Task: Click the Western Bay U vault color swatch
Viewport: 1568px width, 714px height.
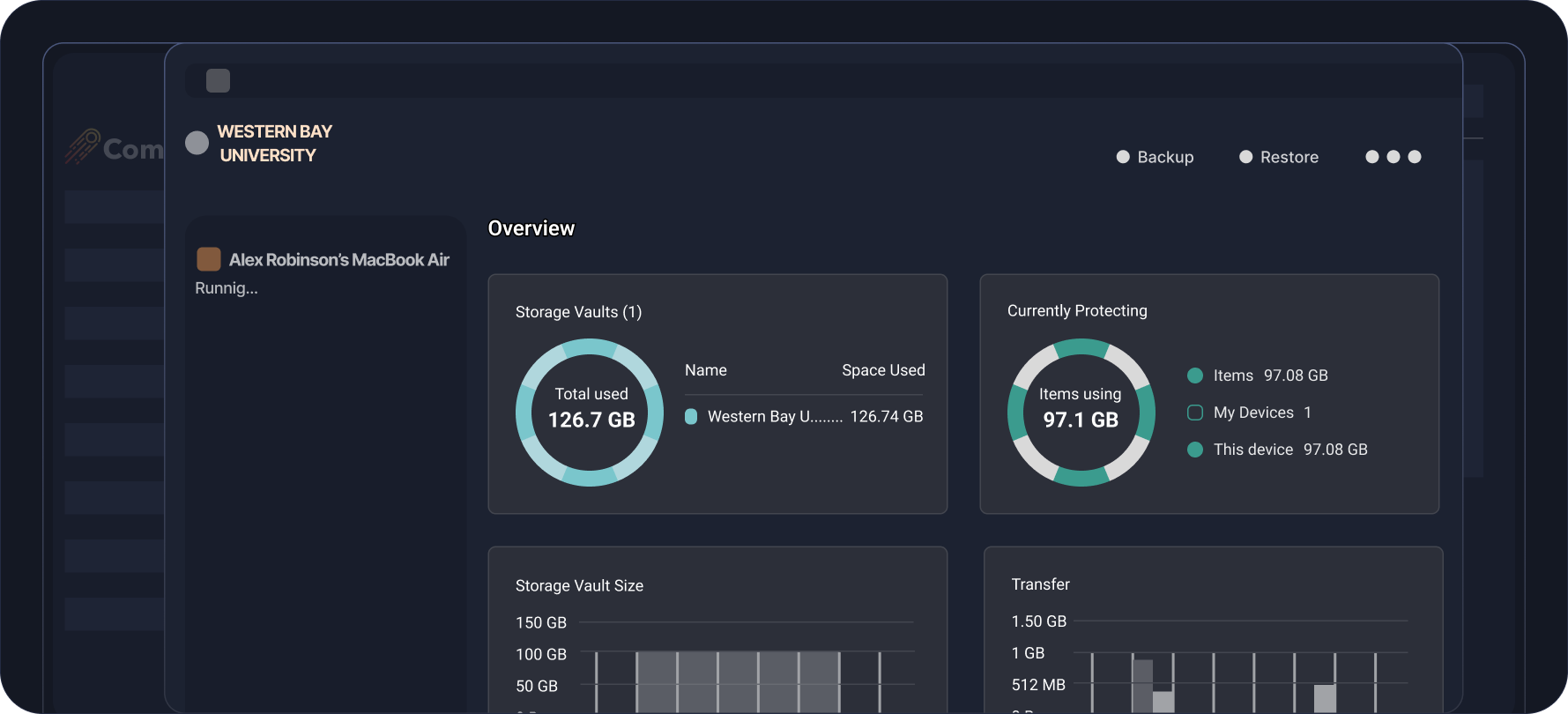Action: 691,417
